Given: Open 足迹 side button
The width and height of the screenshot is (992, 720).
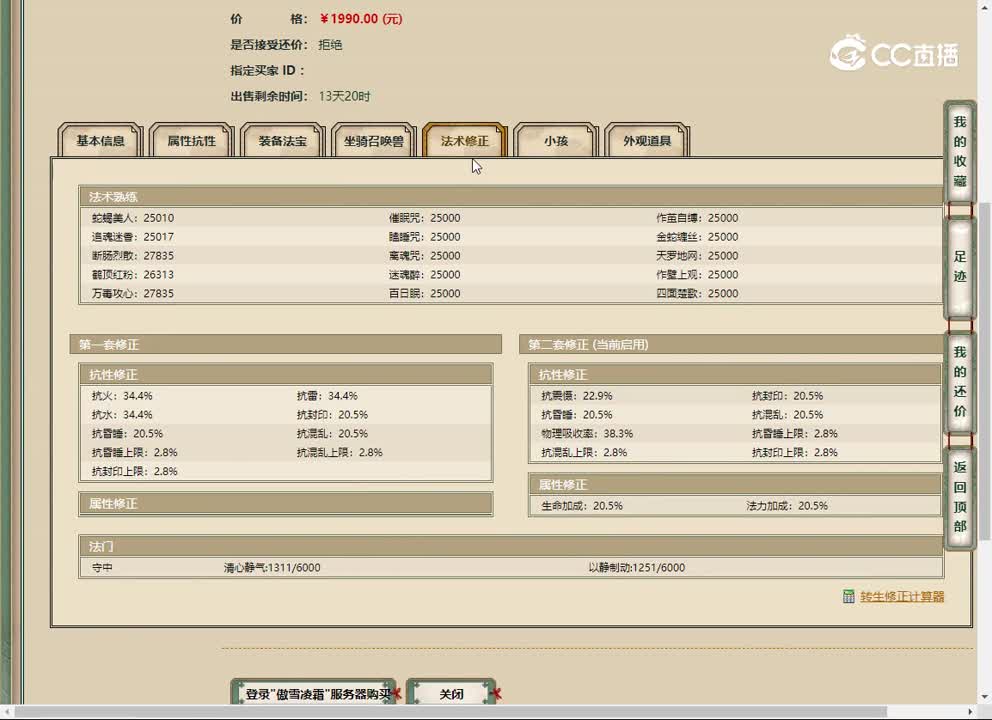Looking at the screenshot, I should (x=960, y=267).
